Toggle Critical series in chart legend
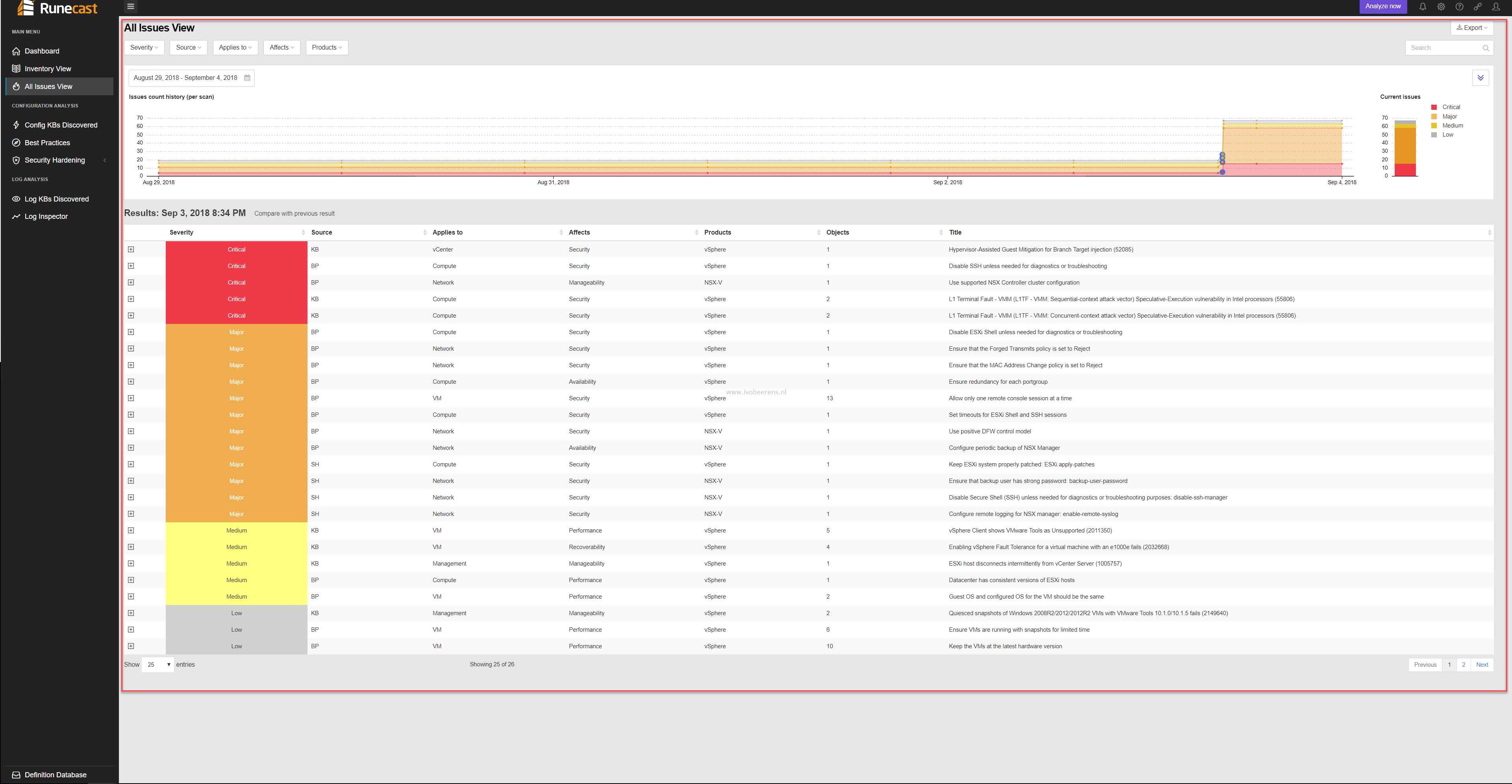 tap(1446, 107)
